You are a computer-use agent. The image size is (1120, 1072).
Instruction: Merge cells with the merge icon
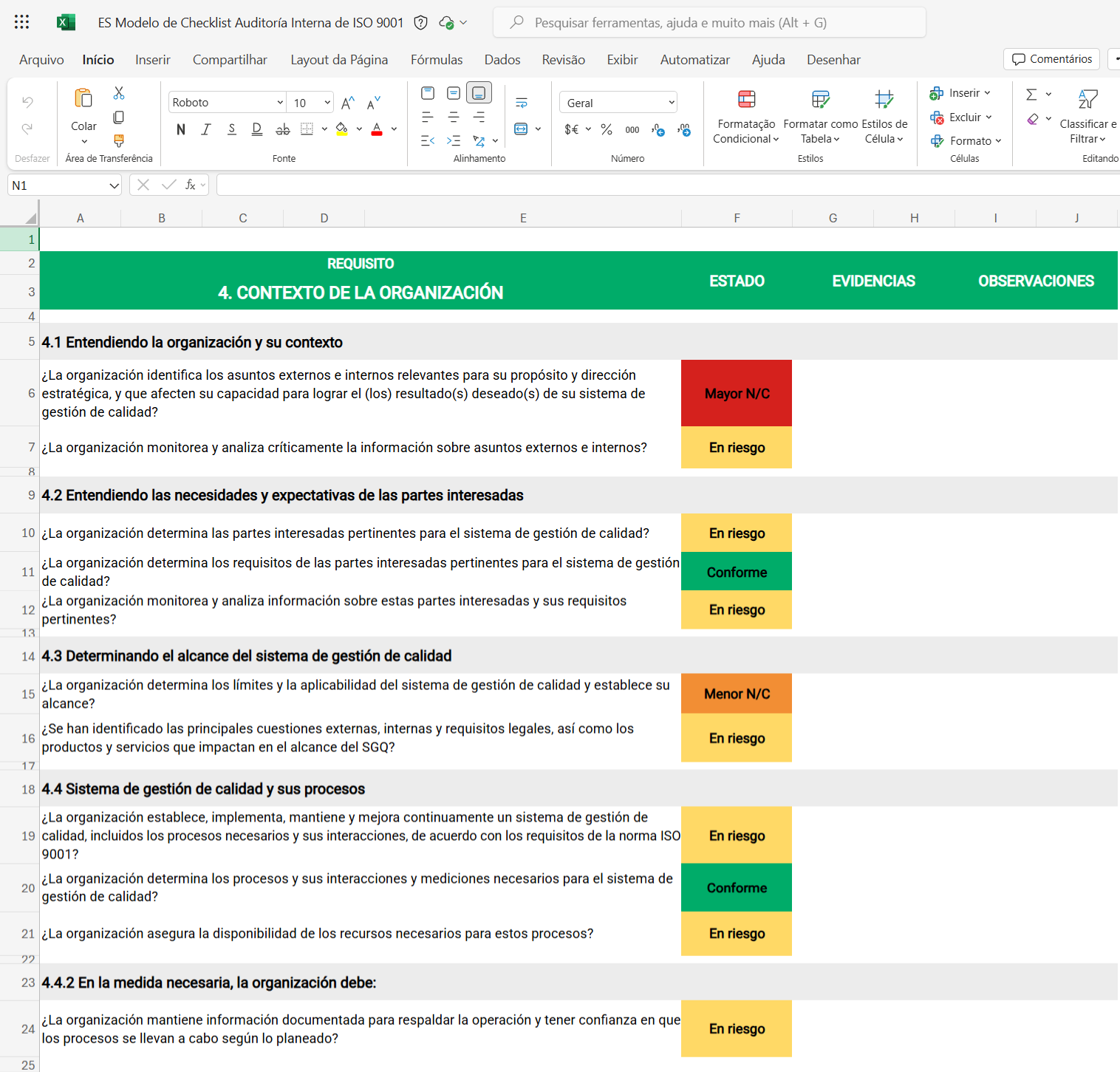pyautogui.click(x=521, y=129)
